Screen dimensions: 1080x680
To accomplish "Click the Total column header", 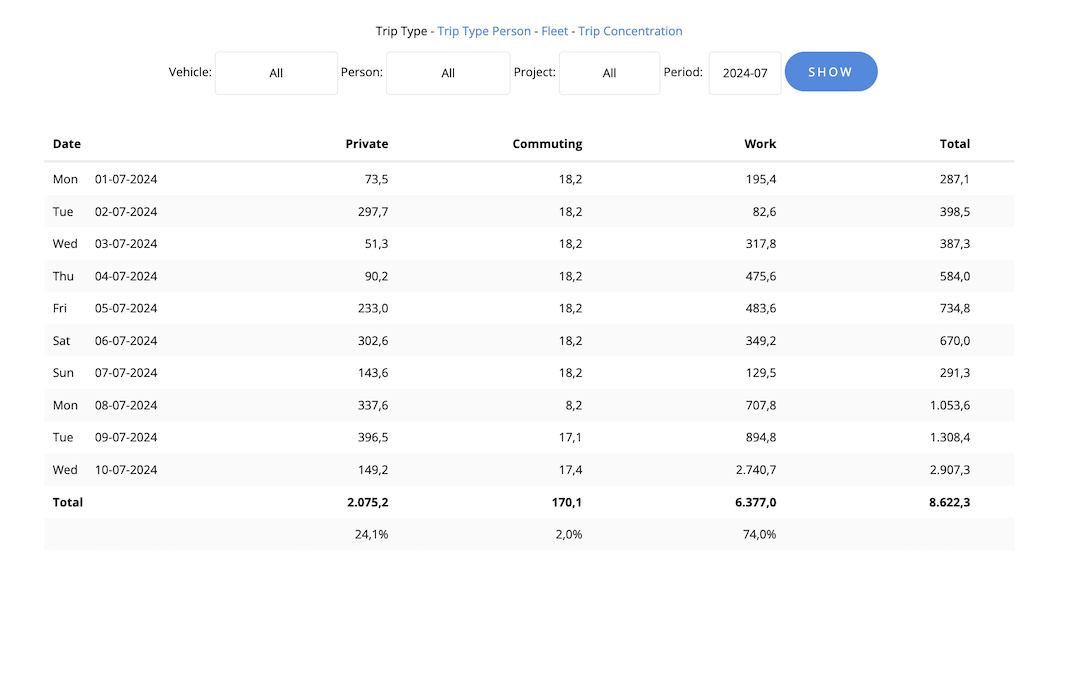I will [x=955, y=144].
